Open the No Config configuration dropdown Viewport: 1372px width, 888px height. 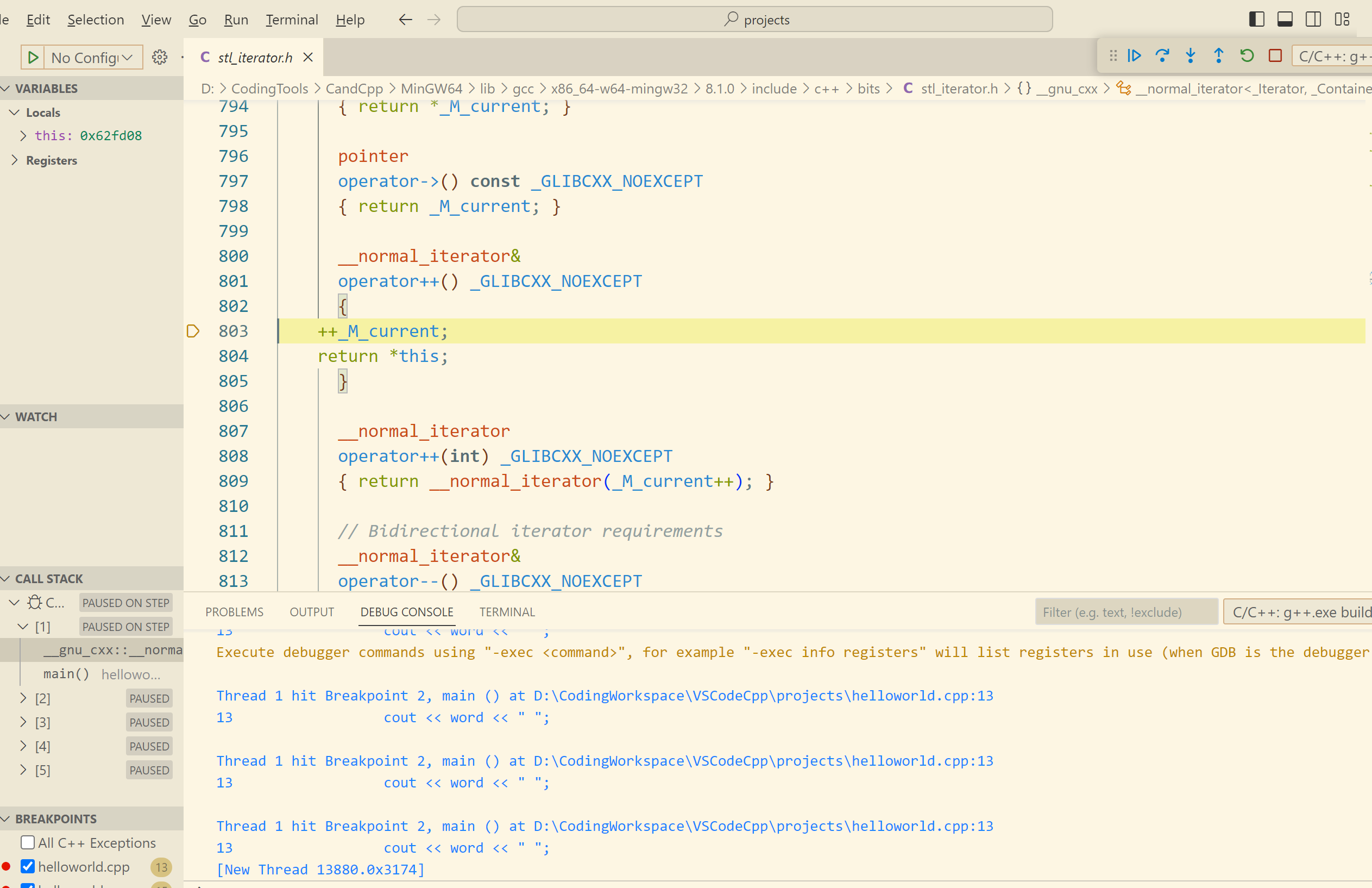click(x=93, y=57)
